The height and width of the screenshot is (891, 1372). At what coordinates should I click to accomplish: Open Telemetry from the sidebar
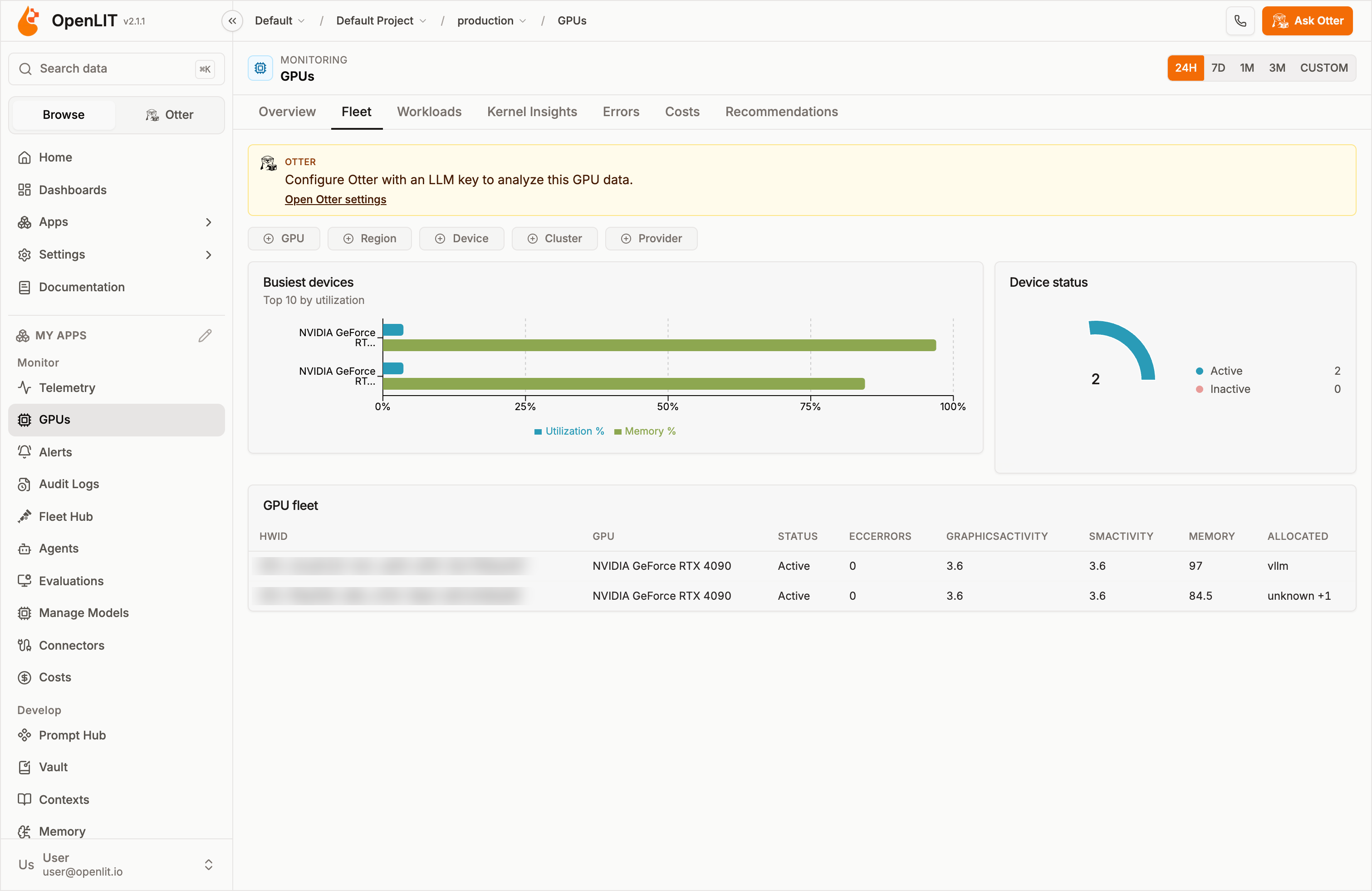pos(117,387)
